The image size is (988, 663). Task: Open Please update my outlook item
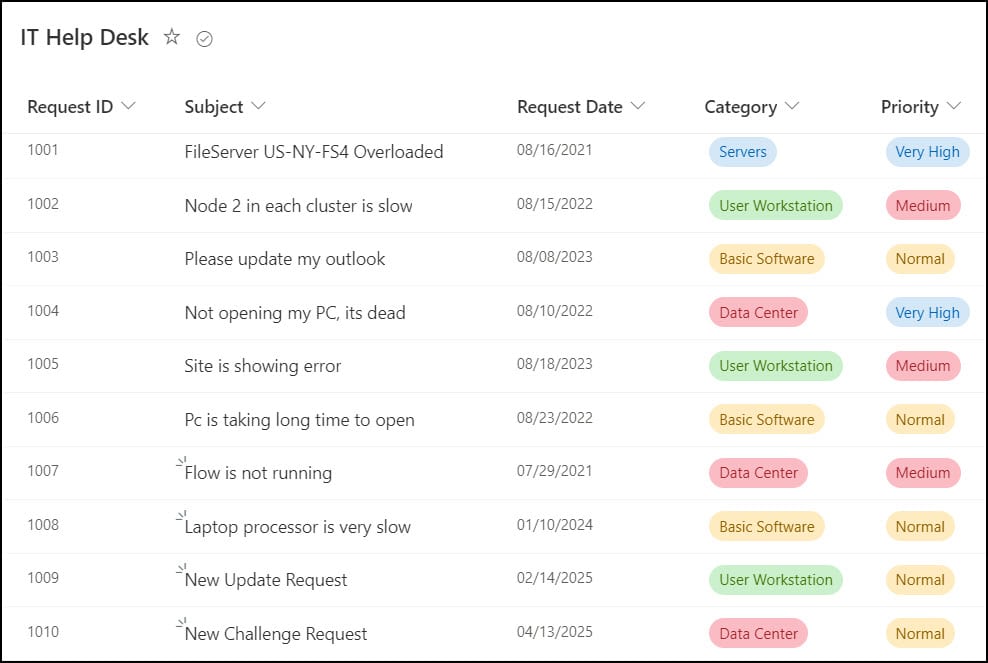click(x=285, y=259)
